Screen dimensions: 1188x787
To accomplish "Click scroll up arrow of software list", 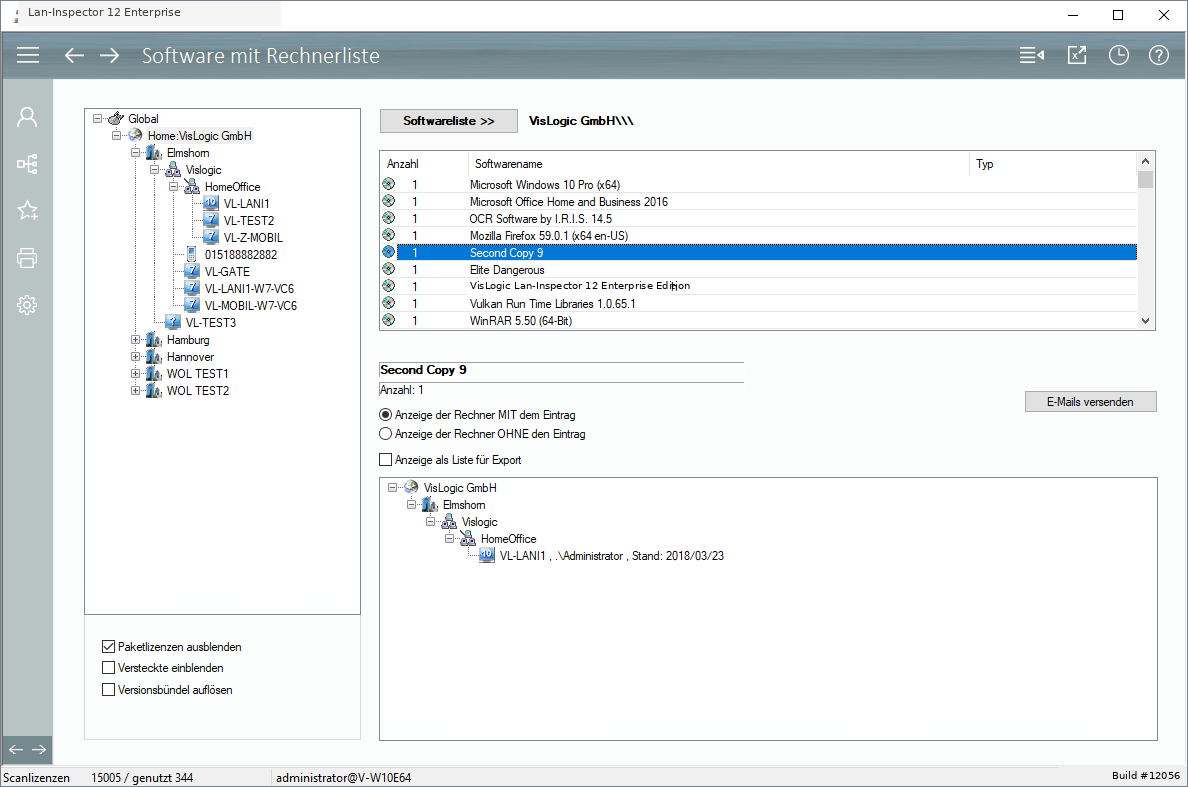I will tap(1146, 161).
